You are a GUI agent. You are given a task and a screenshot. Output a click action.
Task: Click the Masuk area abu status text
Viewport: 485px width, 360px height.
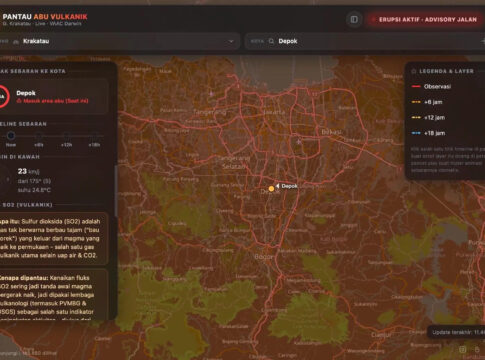56,101
